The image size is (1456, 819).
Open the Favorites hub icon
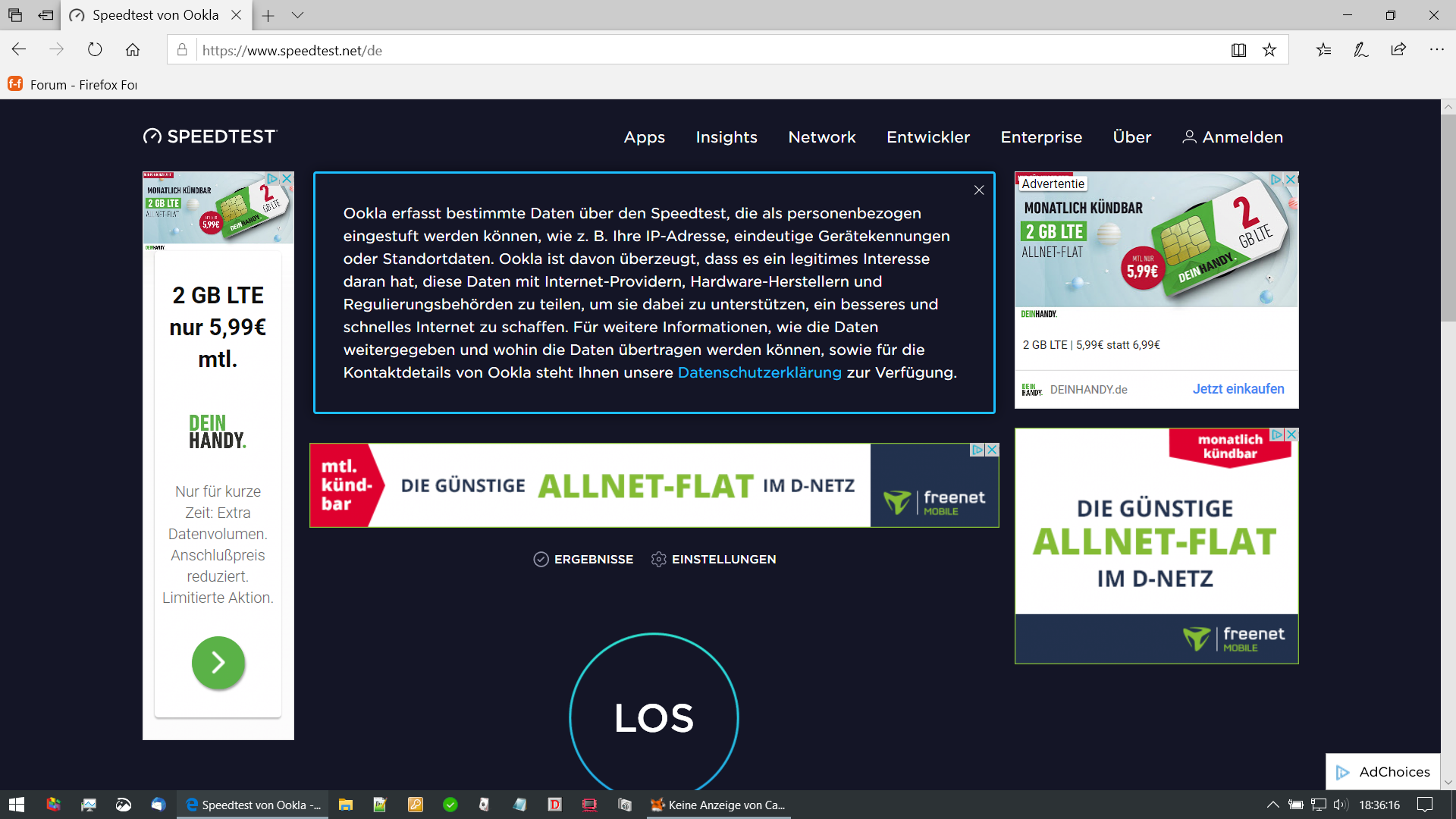pos(1323,50)
